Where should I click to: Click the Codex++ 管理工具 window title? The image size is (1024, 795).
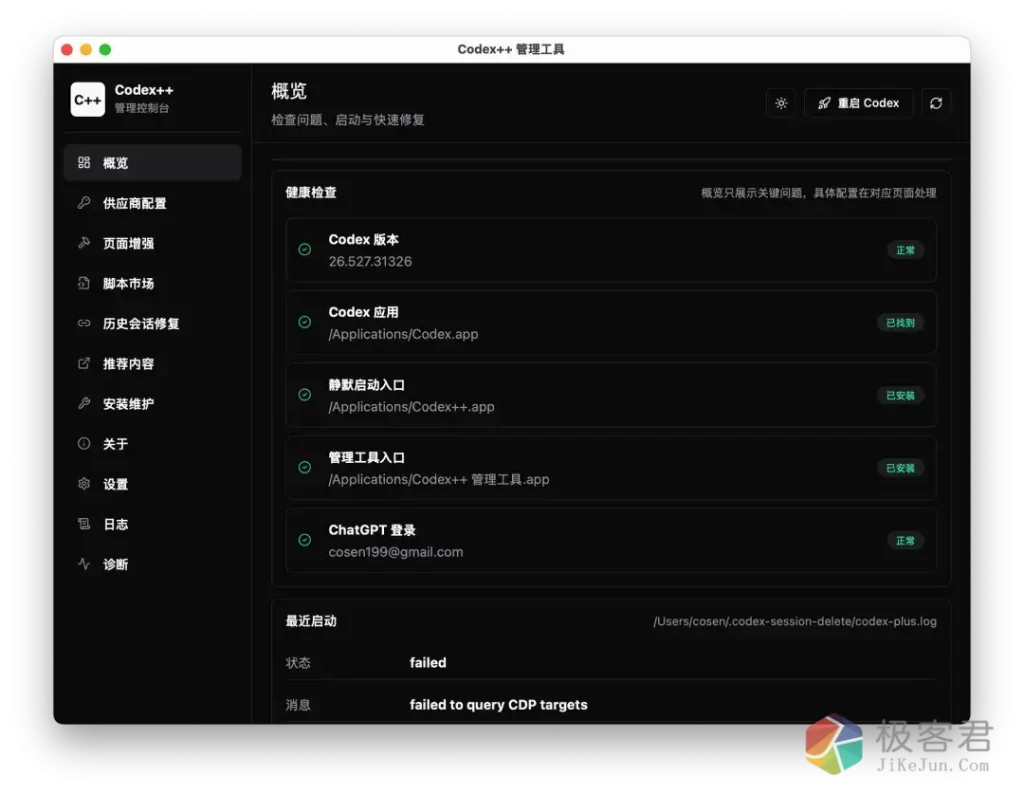(511, 50)
